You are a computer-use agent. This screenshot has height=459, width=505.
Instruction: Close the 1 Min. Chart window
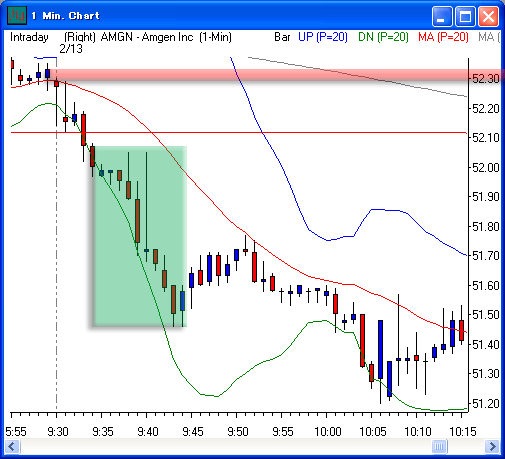pyautogui.click(x=488, y=16)
